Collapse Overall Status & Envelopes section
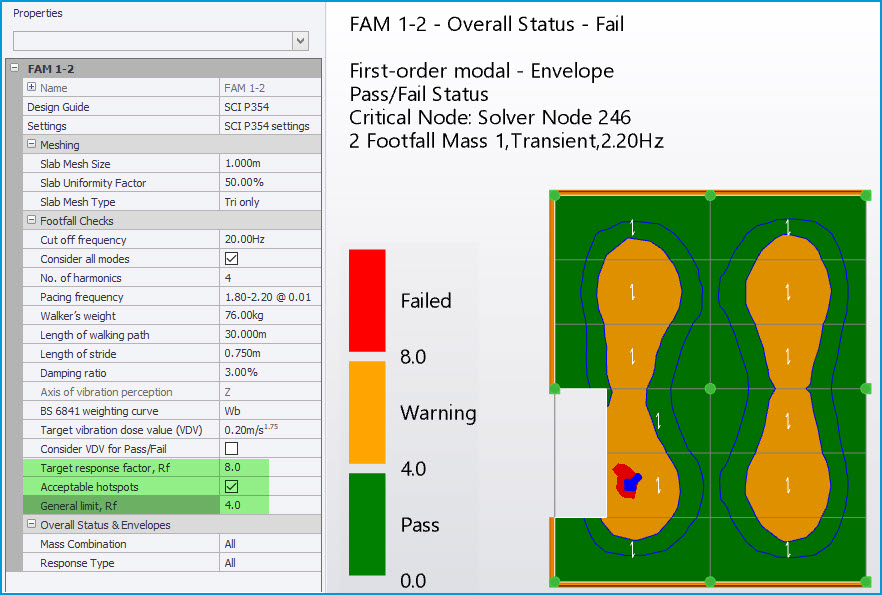Screen dimensions: 882x595 (x=32, y=525)
